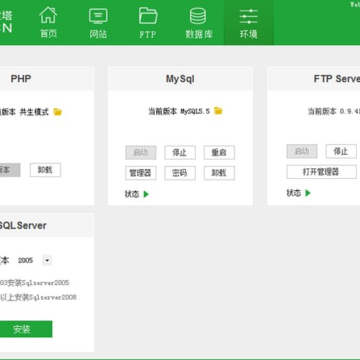This screenshot has height=360, width=360.
Task: Open the PHP folder icon beside 共生模式
Action: click(x=58, y=112)
